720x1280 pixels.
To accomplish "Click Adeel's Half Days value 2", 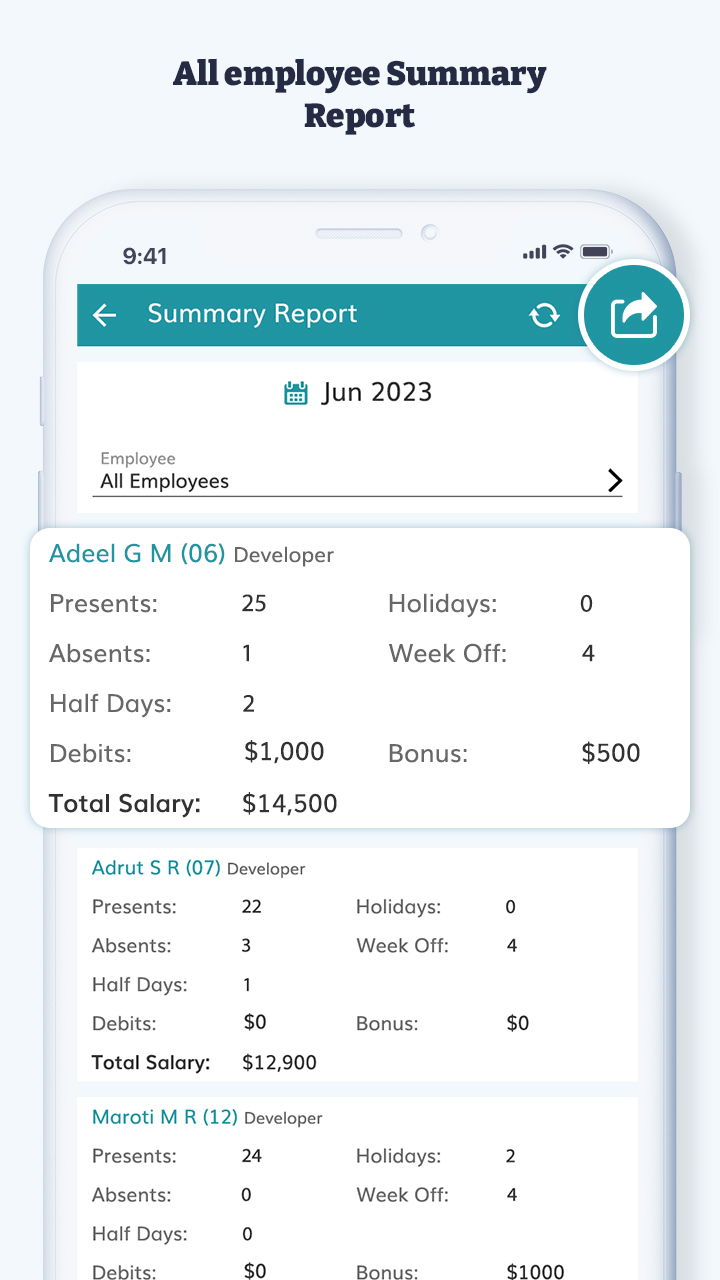I will click(249, 704).
